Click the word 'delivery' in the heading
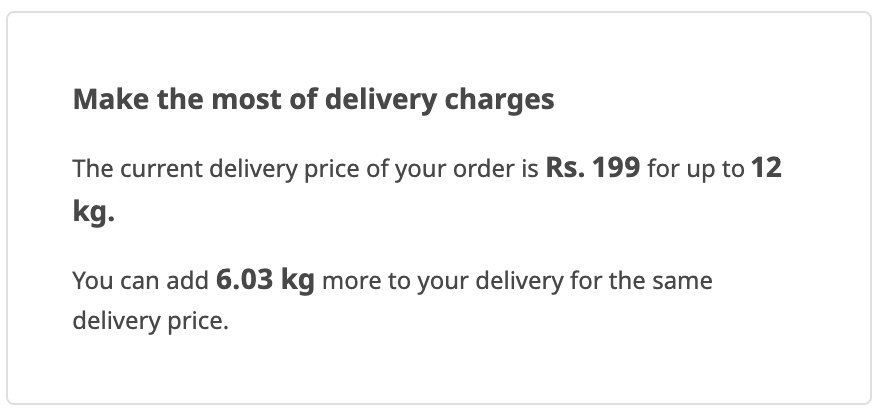The image size is (884, 412). coord(381,101)
